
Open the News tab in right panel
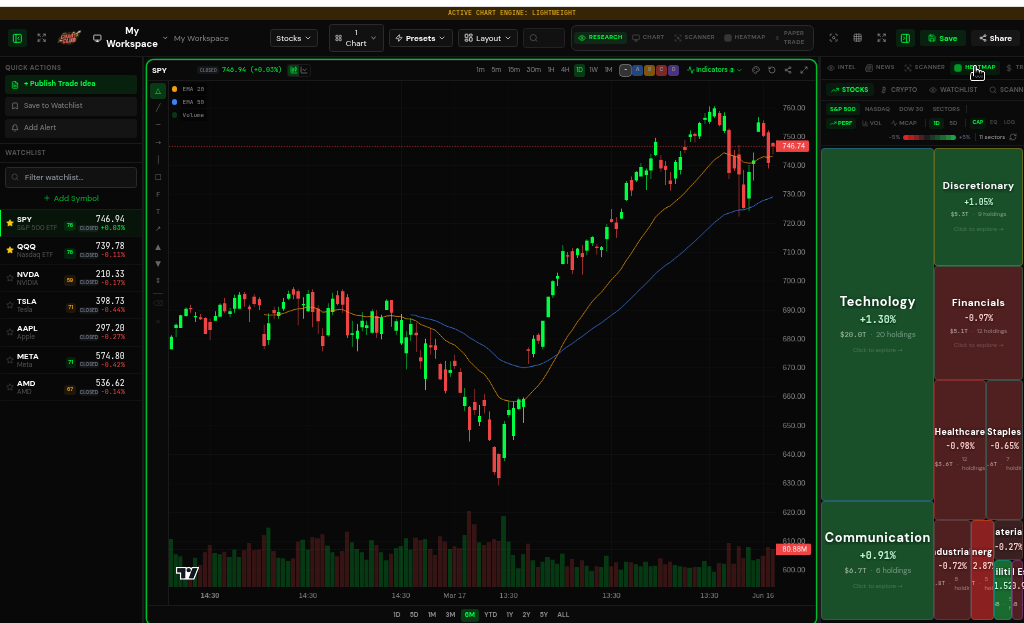pyautogui.click(x=880, y=67)
